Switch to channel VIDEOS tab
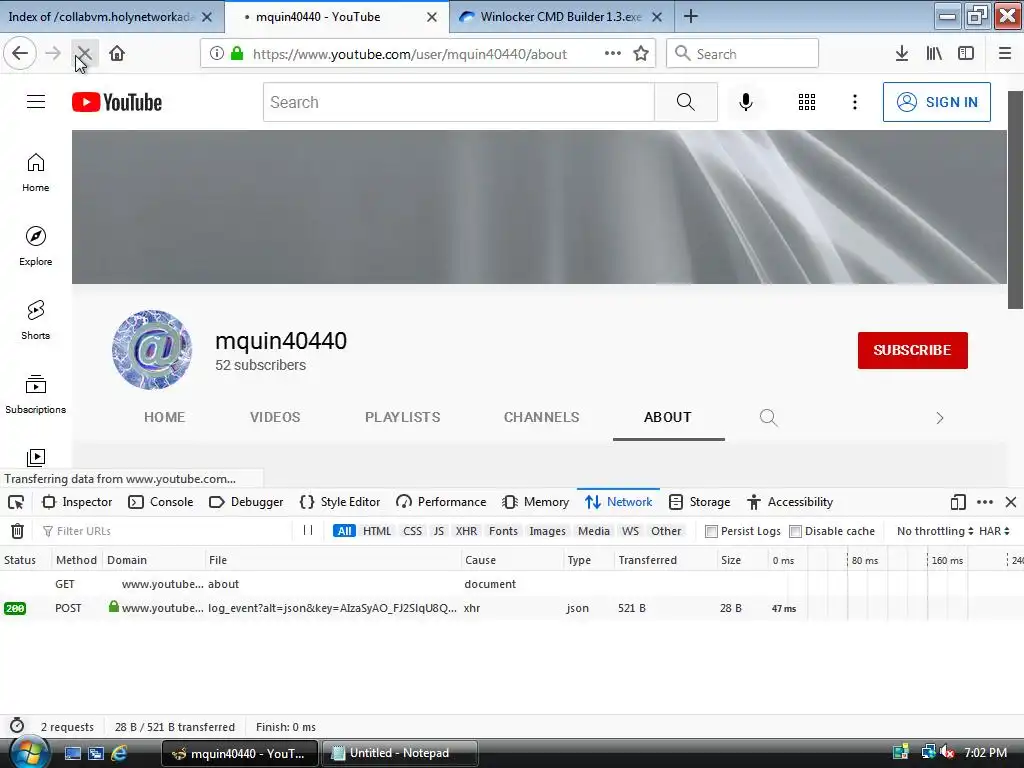 point(275,417)
